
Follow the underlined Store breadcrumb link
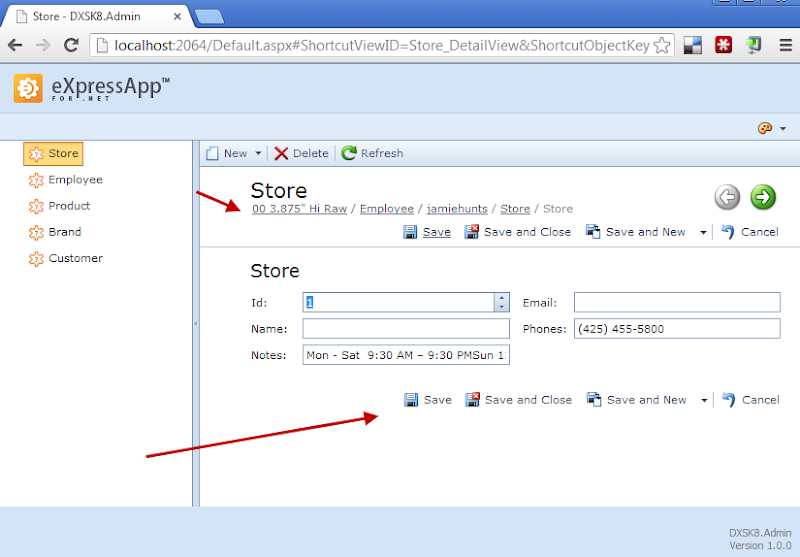point(515,209)
